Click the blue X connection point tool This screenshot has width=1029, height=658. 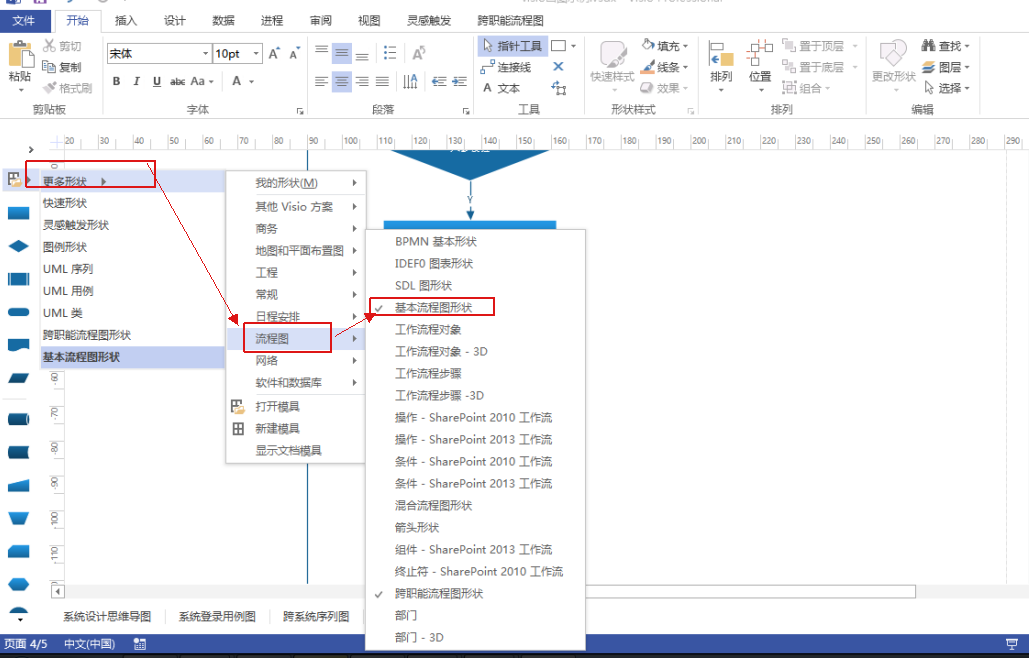click(x=558, y=66)
